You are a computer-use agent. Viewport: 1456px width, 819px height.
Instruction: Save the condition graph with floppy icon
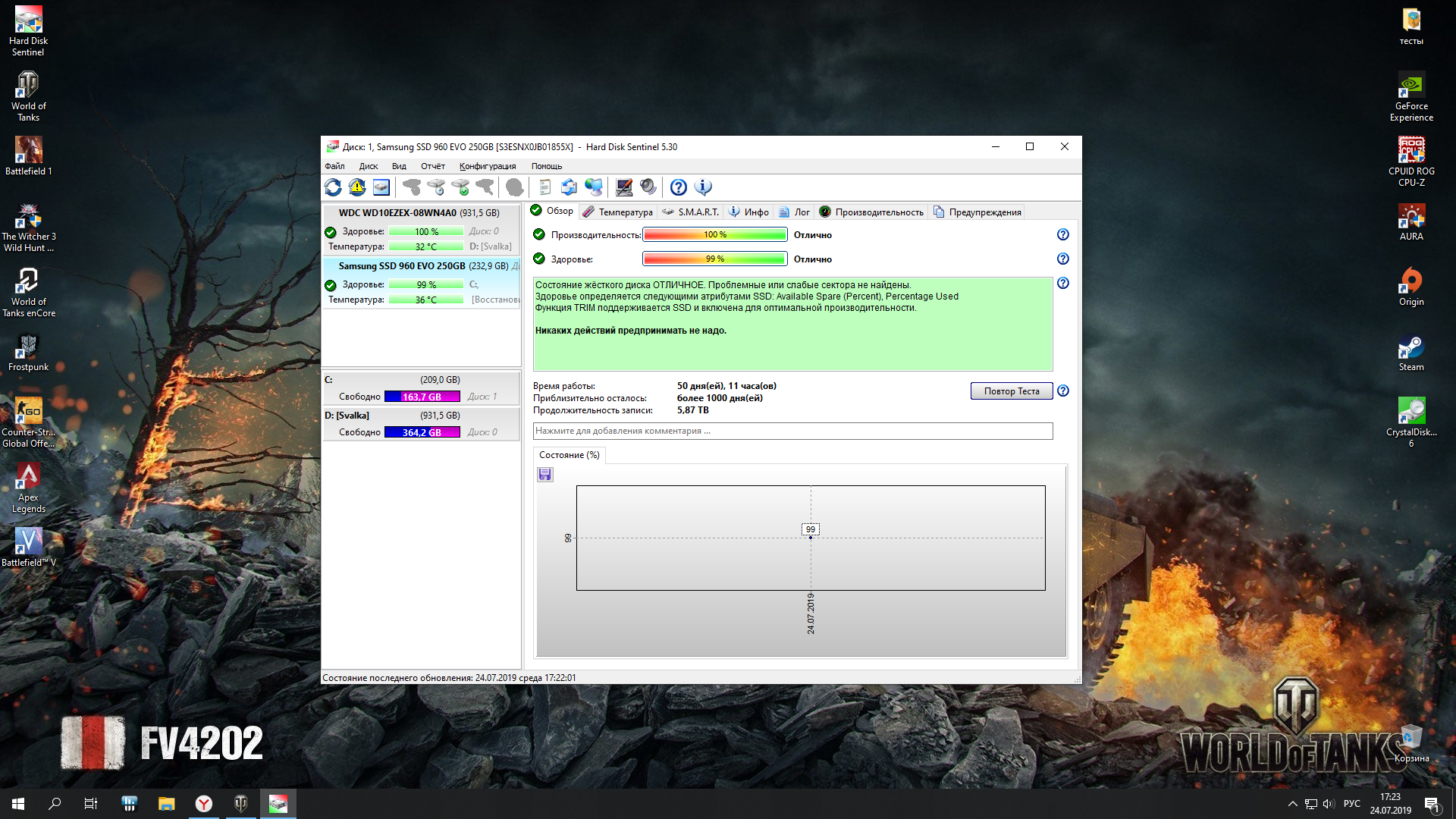545,475
